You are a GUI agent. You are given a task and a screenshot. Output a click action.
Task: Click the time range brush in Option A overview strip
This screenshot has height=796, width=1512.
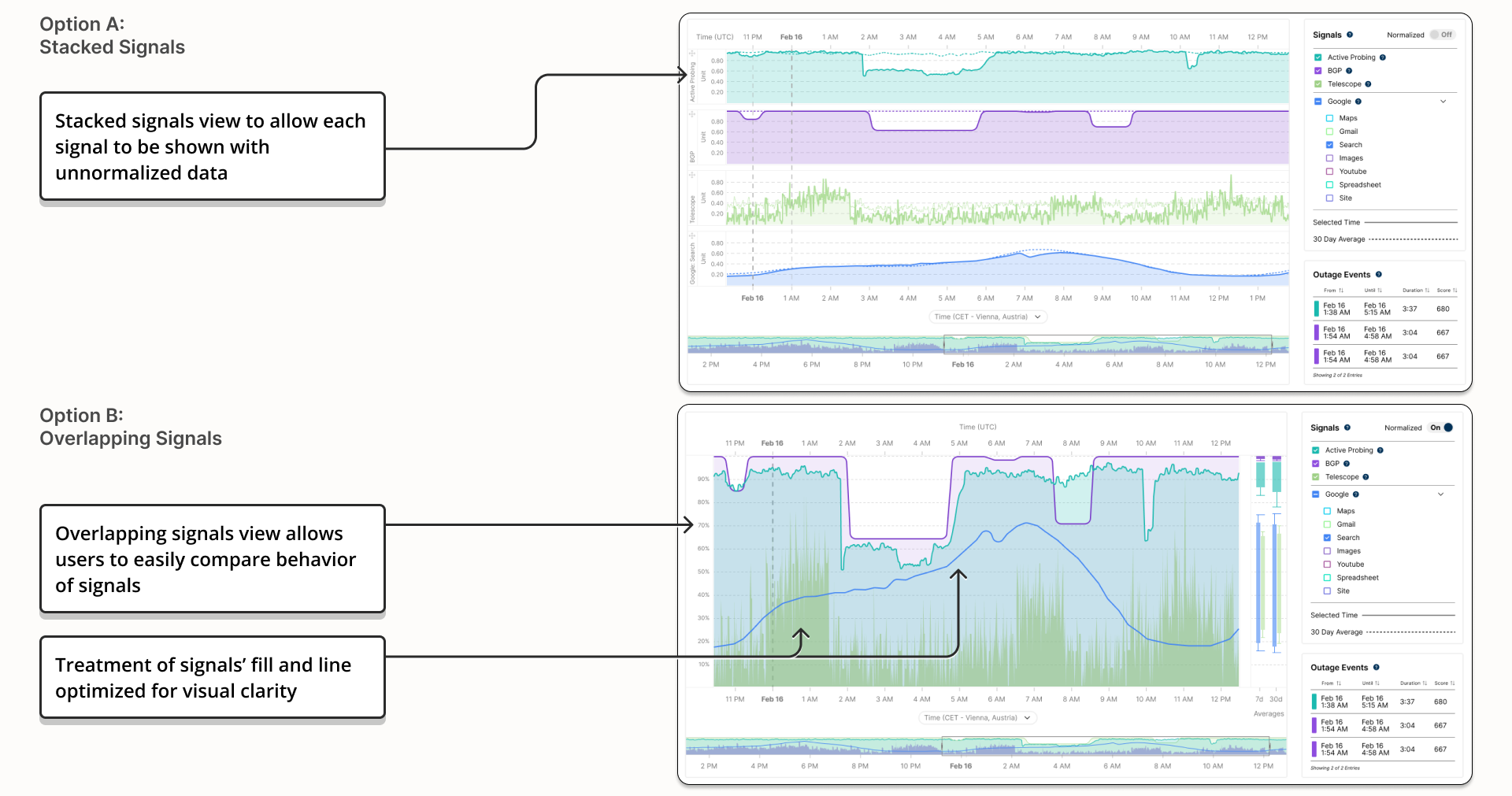coord(1107,344)
